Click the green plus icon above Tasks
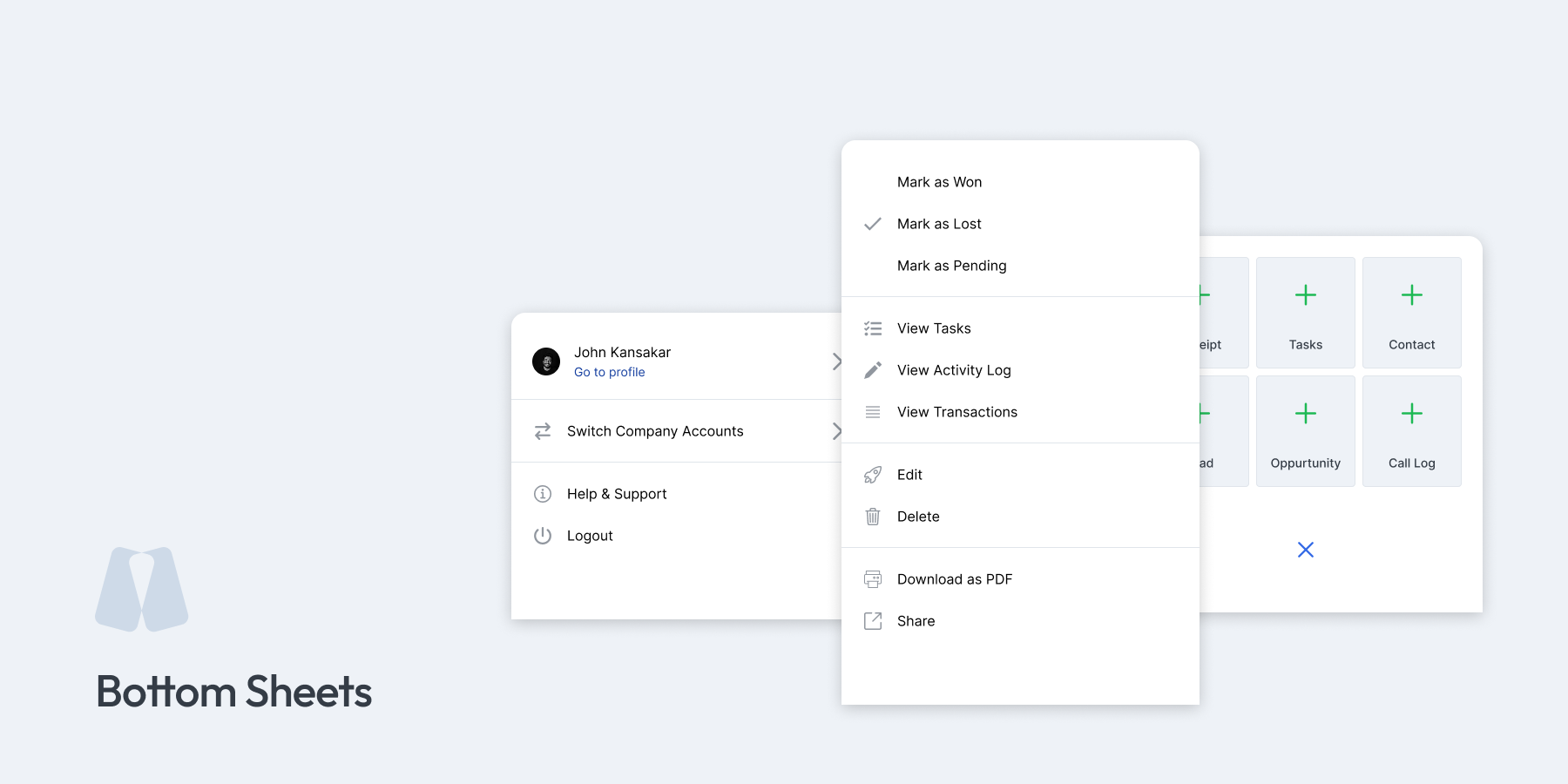Viewport: 1568px width, 784px height. click(x=1306, y=295)
